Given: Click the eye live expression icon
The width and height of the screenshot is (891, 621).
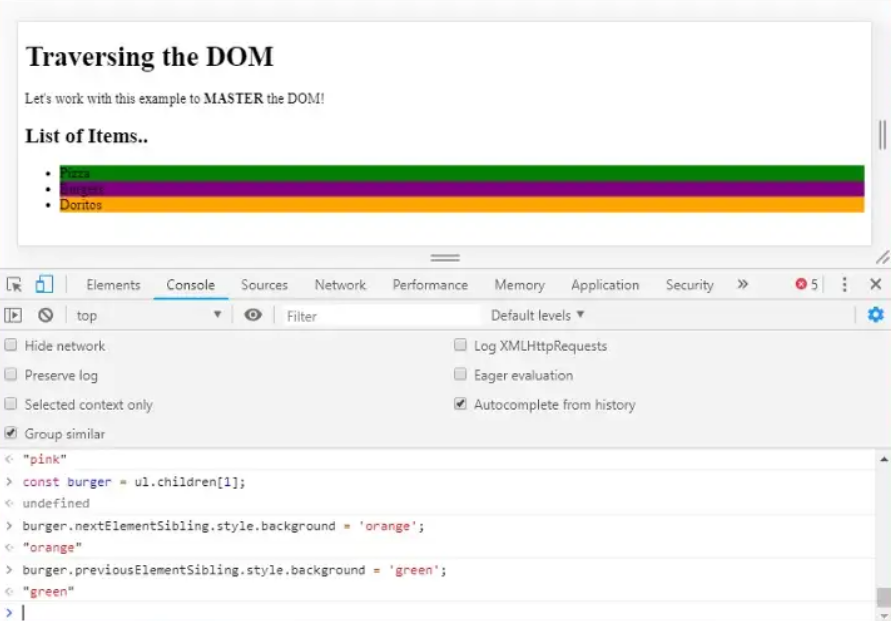Looking at the screenshot, I should [x=253, y=315].
